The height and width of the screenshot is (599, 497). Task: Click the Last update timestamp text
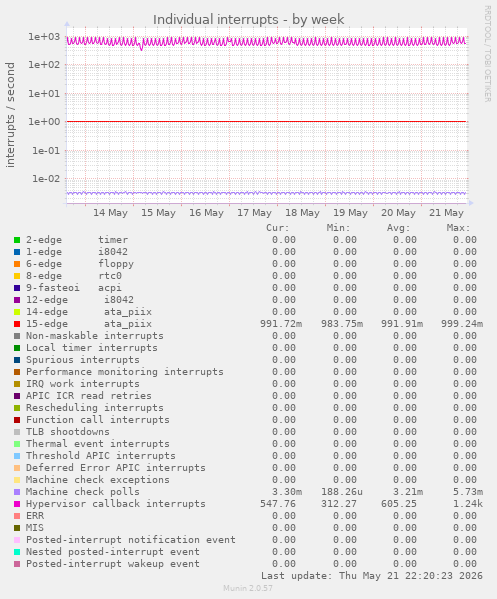click(x=372, y=576)
